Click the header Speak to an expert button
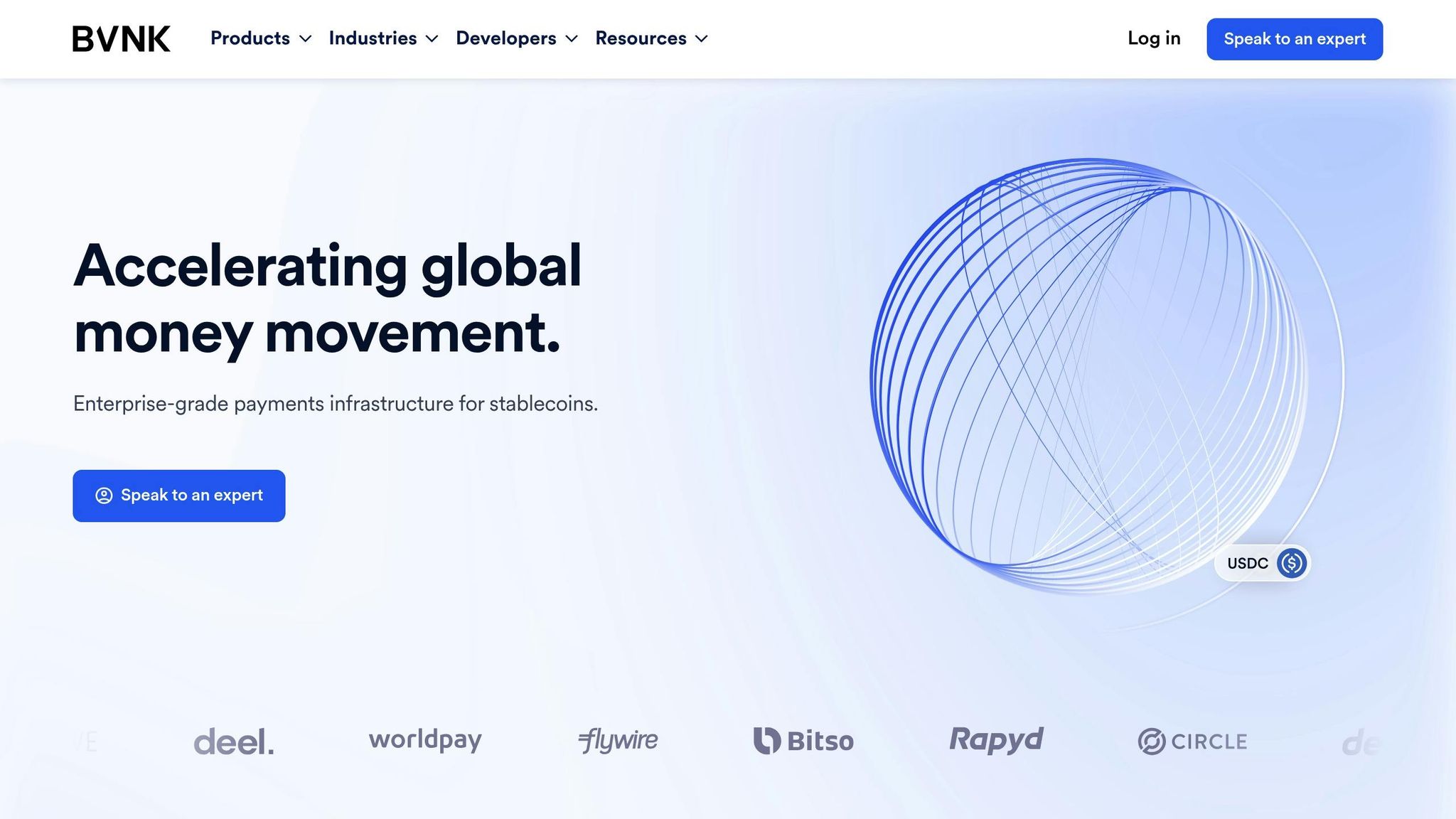The height and width of the screenshot is (819, 1456). pyautogui.click(x=1295, y=39)
